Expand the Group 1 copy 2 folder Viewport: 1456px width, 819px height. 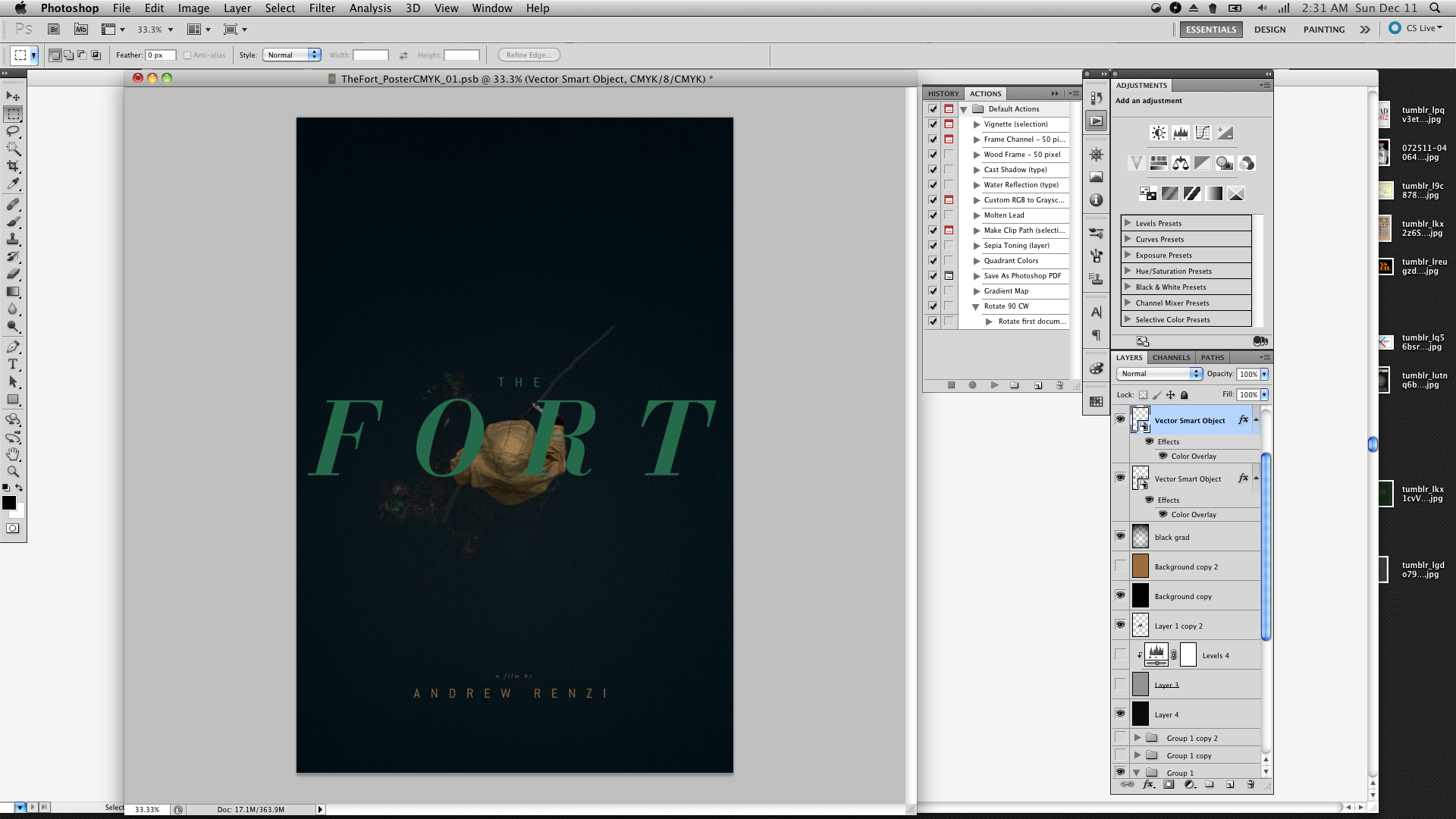coord(1137,737)
